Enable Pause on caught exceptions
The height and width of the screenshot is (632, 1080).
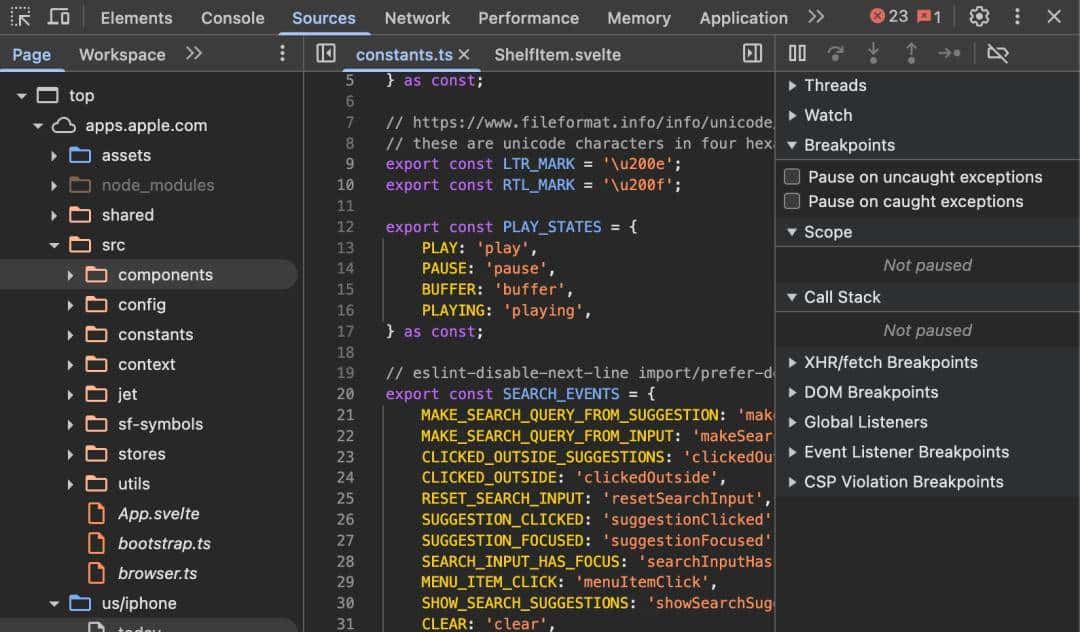[792, 201]
